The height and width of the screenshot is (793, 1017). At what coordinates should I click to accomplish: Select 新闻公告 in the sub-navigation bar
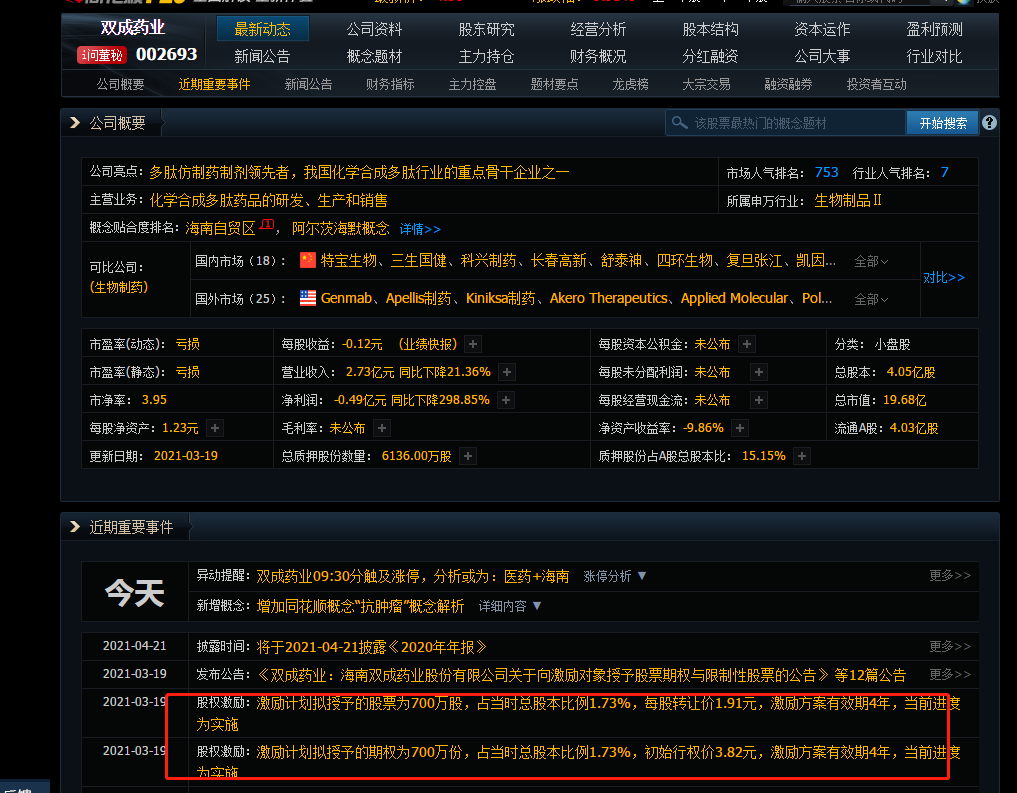click(x=308, y=84)
